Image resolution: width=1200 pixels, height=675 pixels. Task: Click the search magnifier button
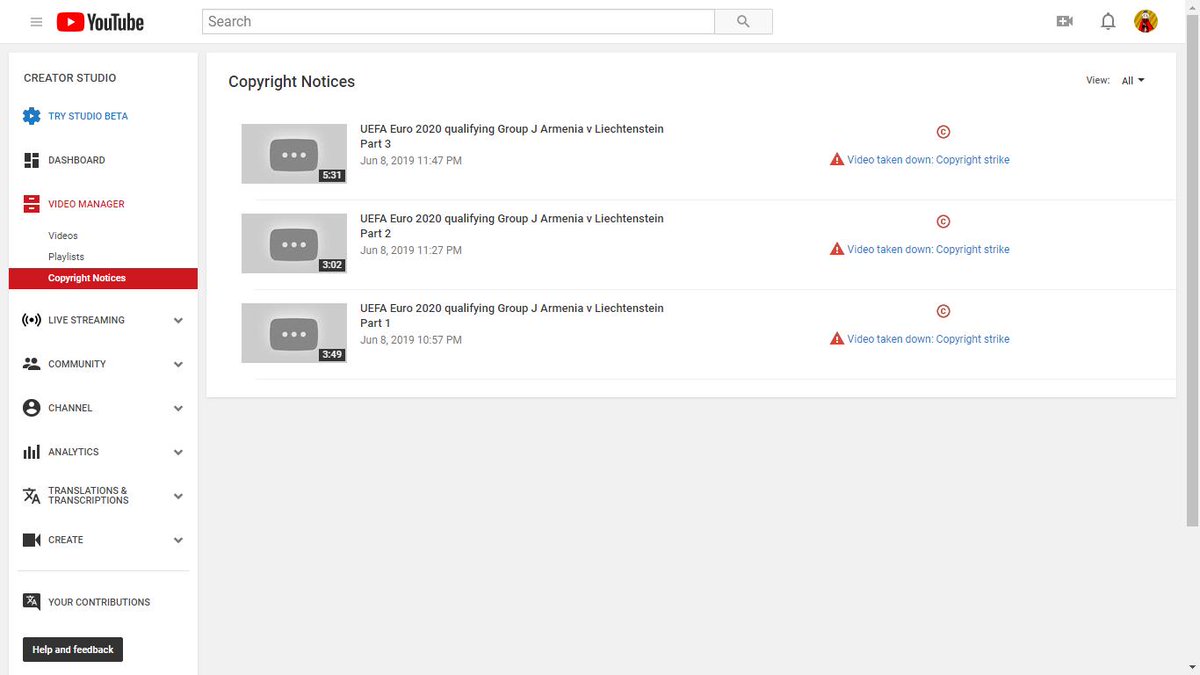(x=743, y=22)
